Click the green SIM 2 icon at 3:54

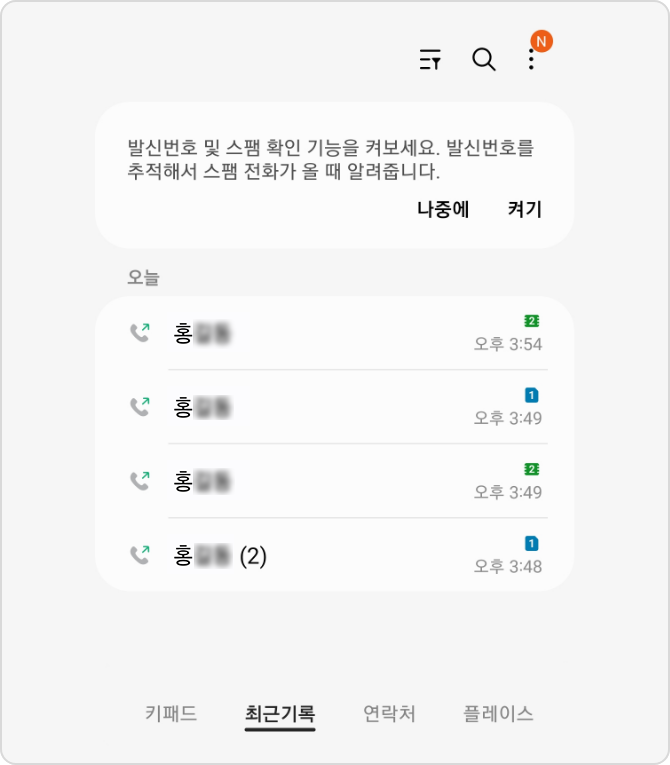coord(532,321)
